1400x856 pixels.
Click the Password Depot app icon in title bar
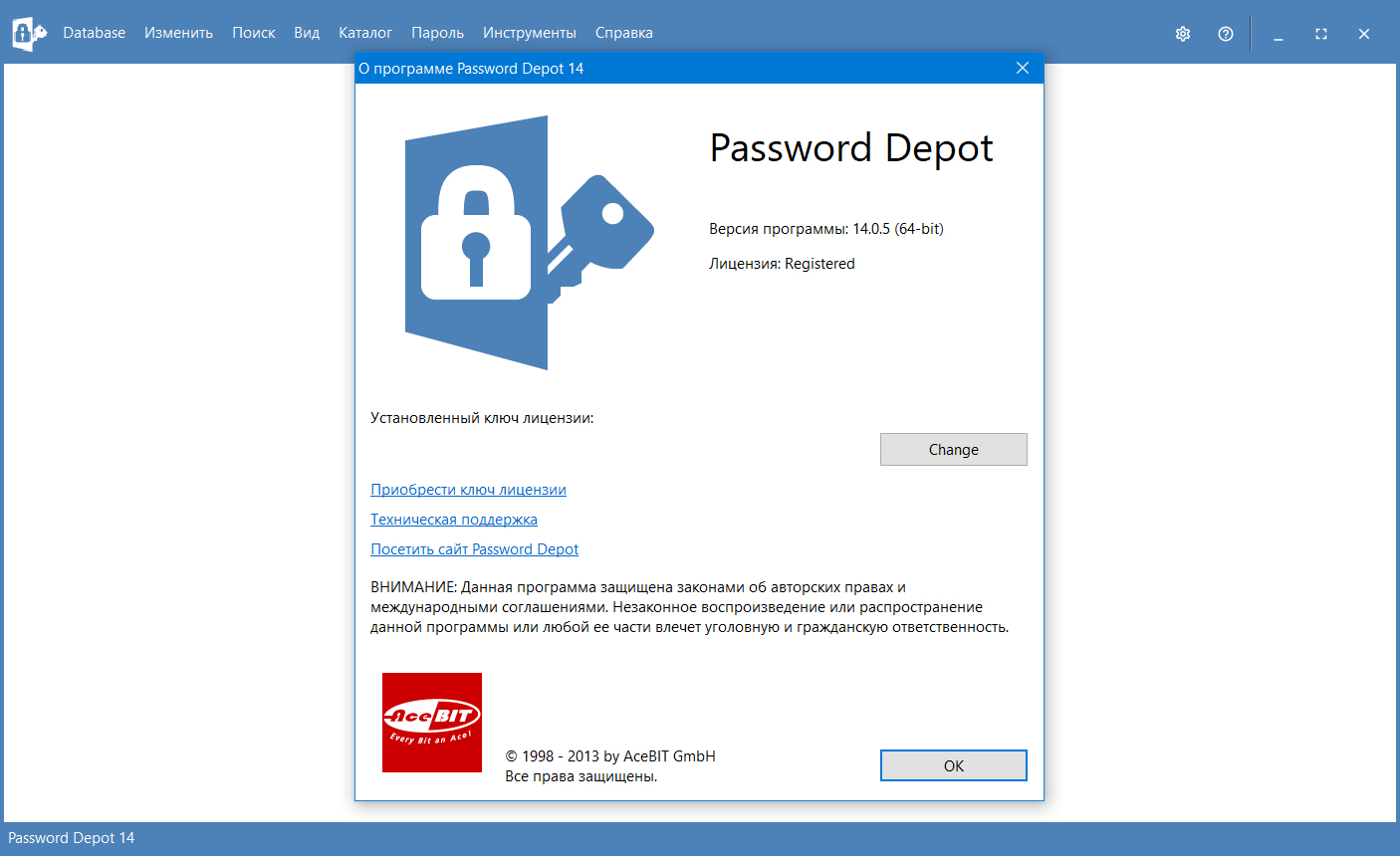[29, 33]
